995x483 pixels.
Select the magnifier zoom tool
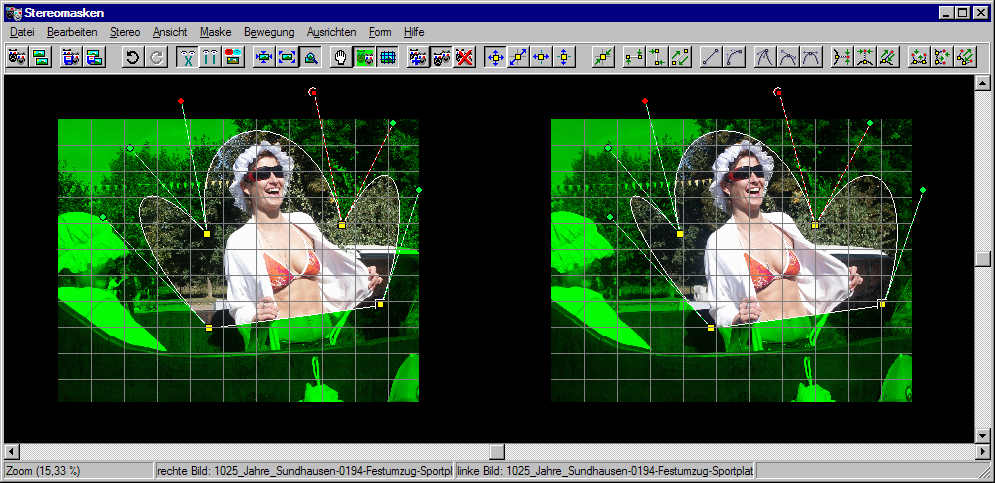[310, 58]
